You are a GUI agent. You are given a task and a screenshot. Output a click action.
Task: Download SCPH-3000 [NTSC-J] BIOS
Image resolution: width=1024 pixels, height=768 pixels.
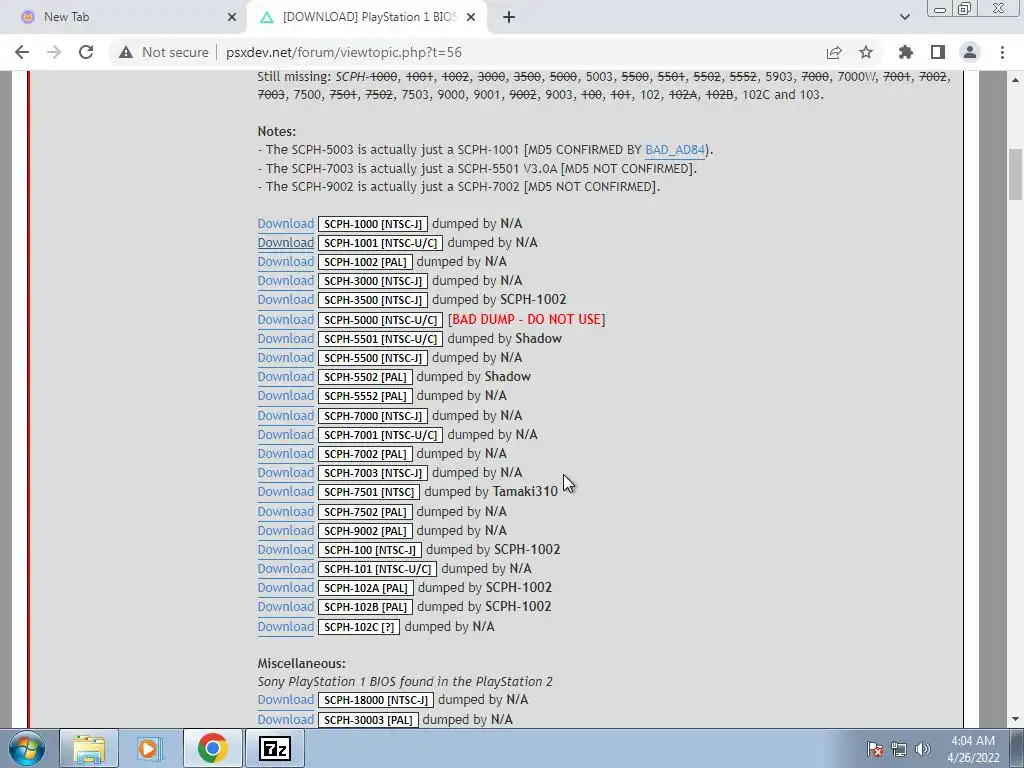285,281
